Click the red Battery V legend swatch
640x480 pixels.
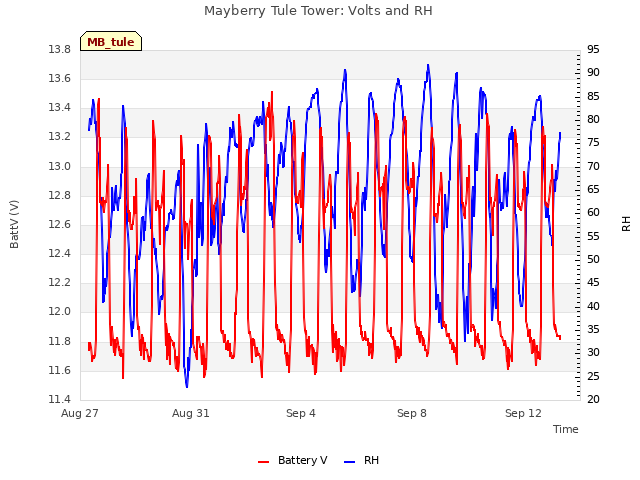[264, 462]
